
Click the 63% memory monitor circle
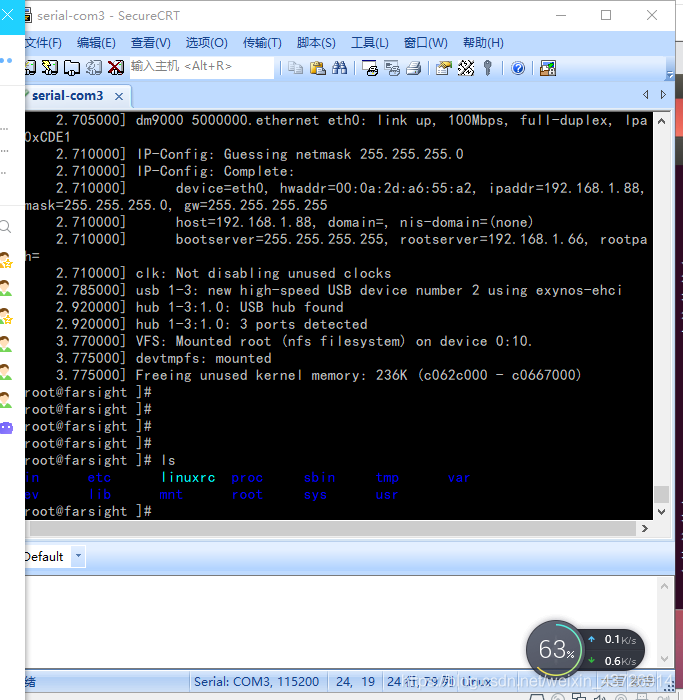click(555, 649)
